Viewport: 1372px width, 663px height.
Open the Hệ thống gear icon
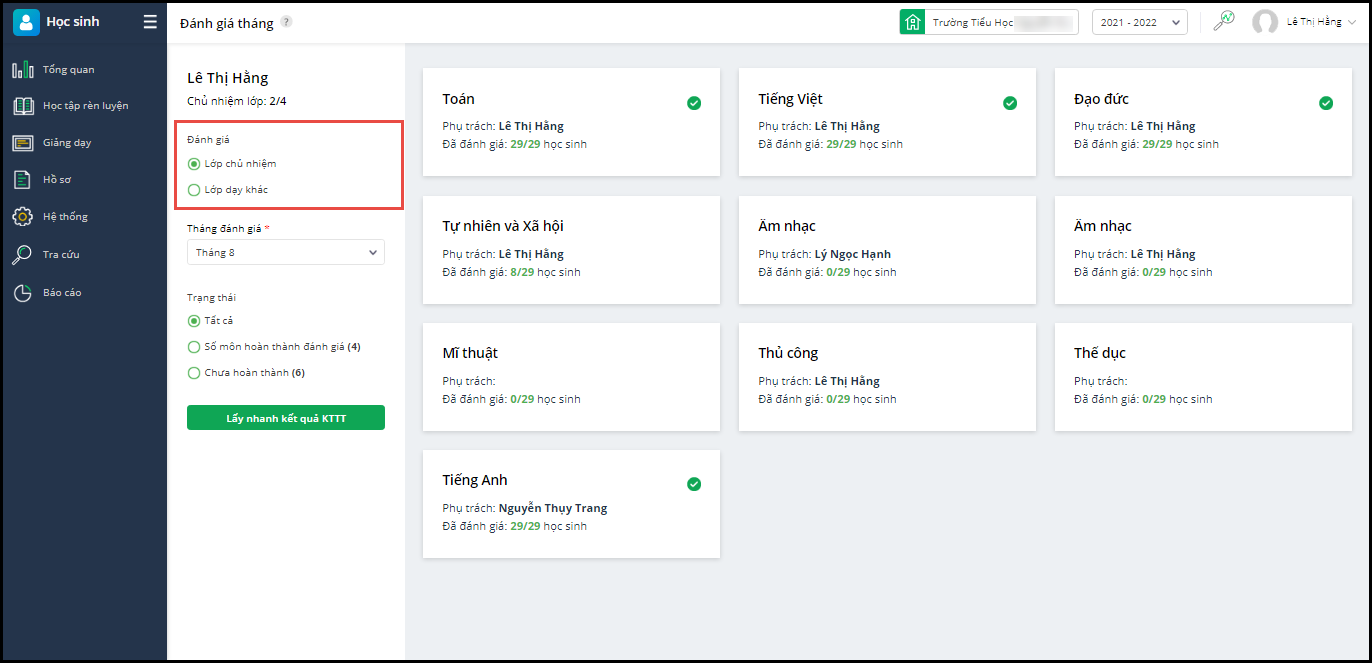coord(22,217)
